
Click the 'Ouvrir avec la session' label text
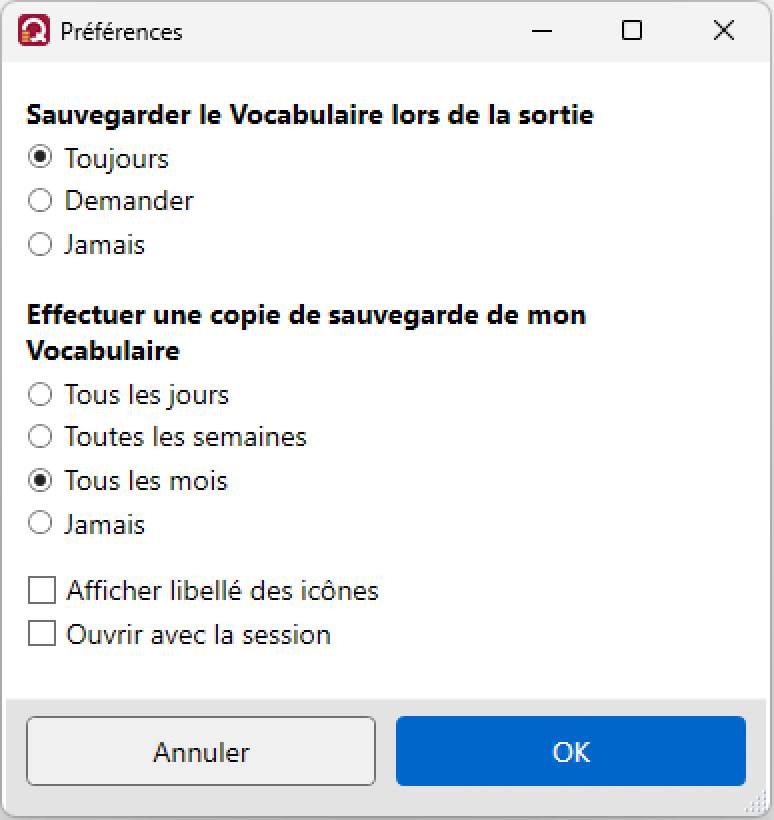(199, 634)
